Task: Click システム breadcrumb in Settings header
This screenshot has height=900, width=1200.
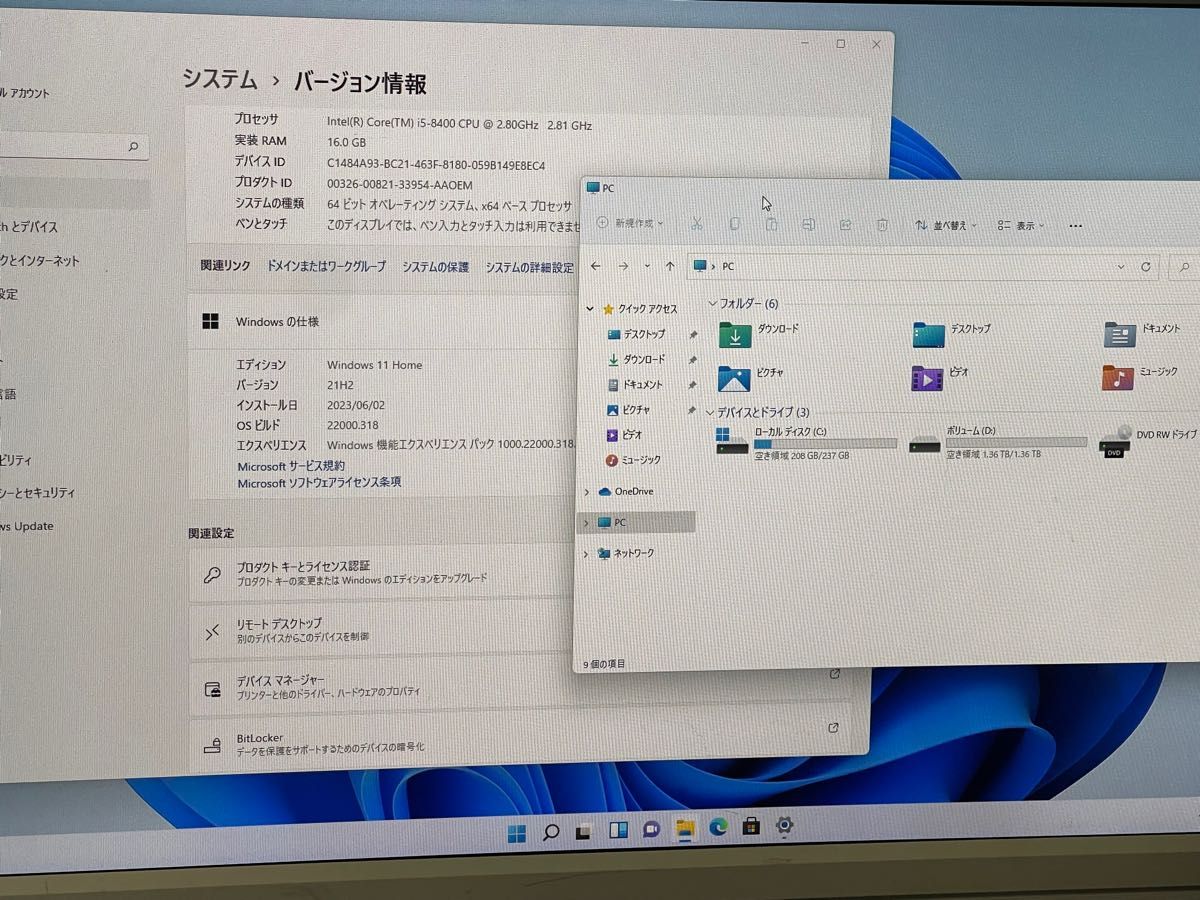Action: pyautogui.click(x=220, y=79)
